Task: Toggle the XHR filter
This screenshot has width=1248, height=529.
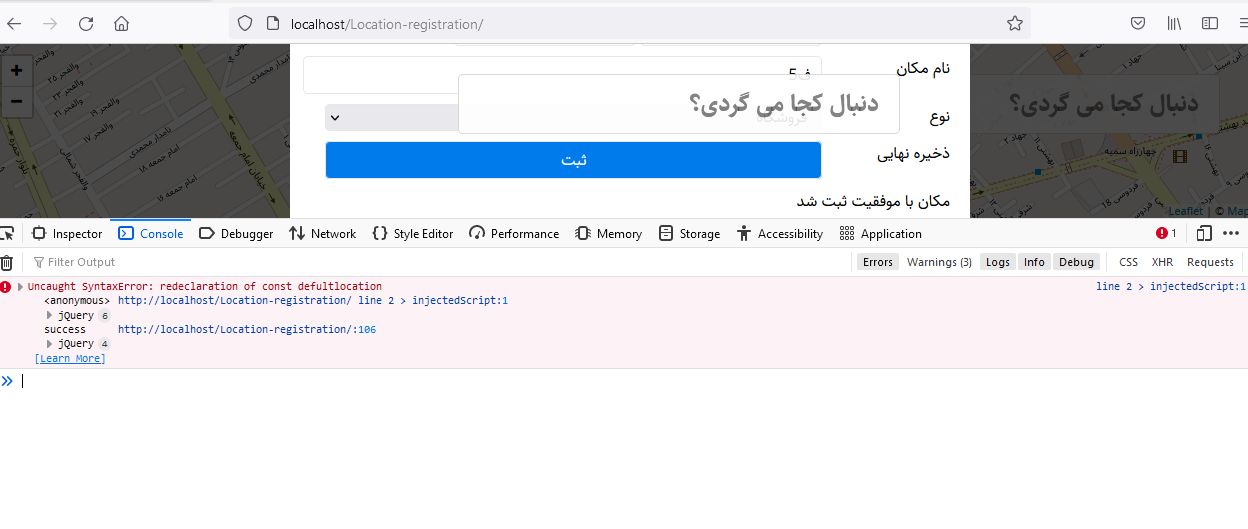Action: coord(1162,262)
